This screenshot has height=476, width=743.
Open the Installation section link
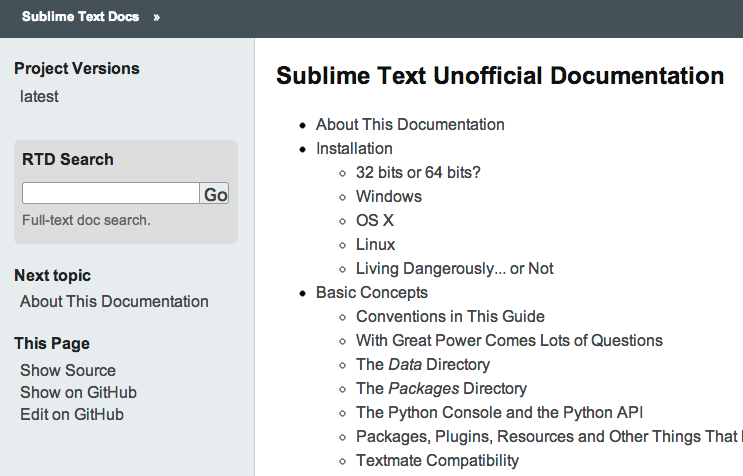(354, 148)
